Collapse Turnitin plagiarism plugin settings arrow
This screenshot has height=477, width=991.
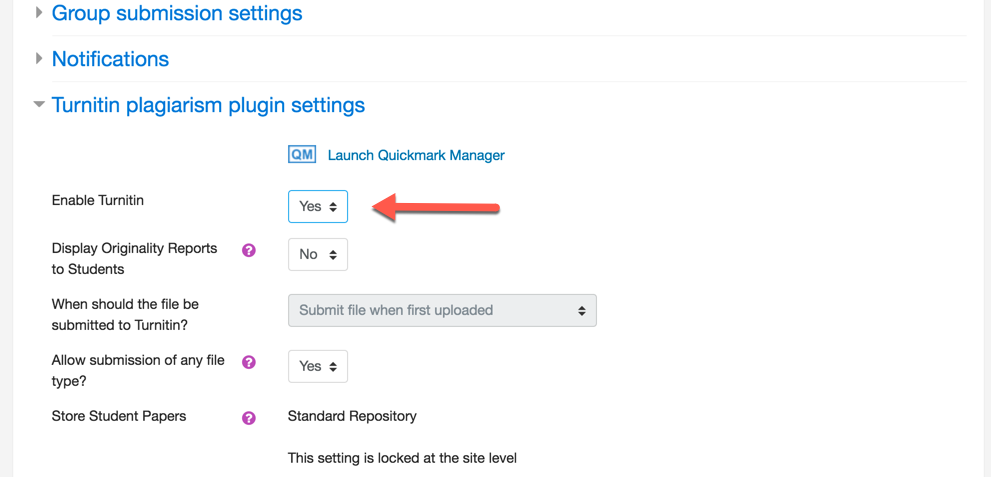40,104
